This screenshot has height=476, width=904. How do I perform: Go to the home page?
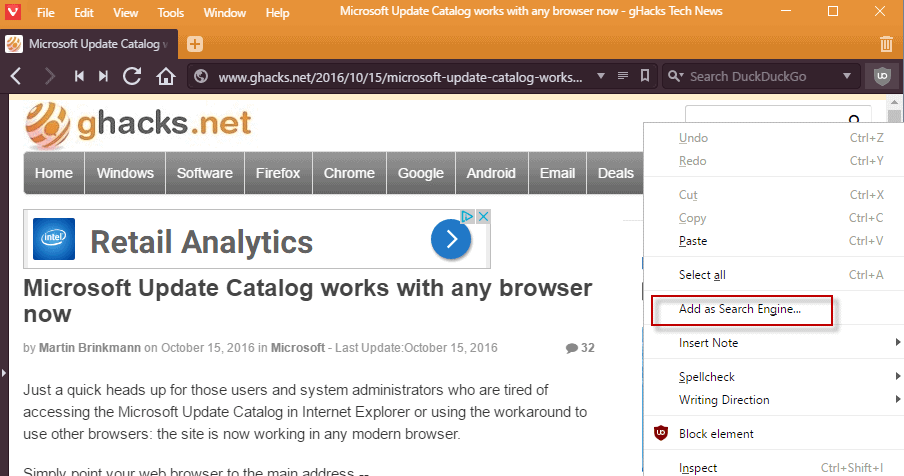(166, 76)
